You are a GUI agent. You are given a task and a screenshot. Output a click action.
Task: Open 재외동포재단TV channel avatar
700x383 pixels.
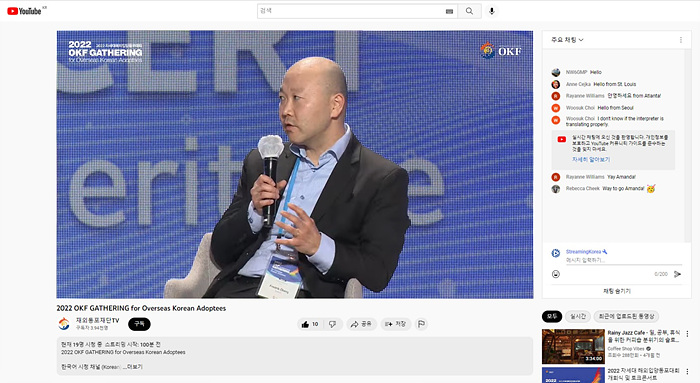point(64,324)
